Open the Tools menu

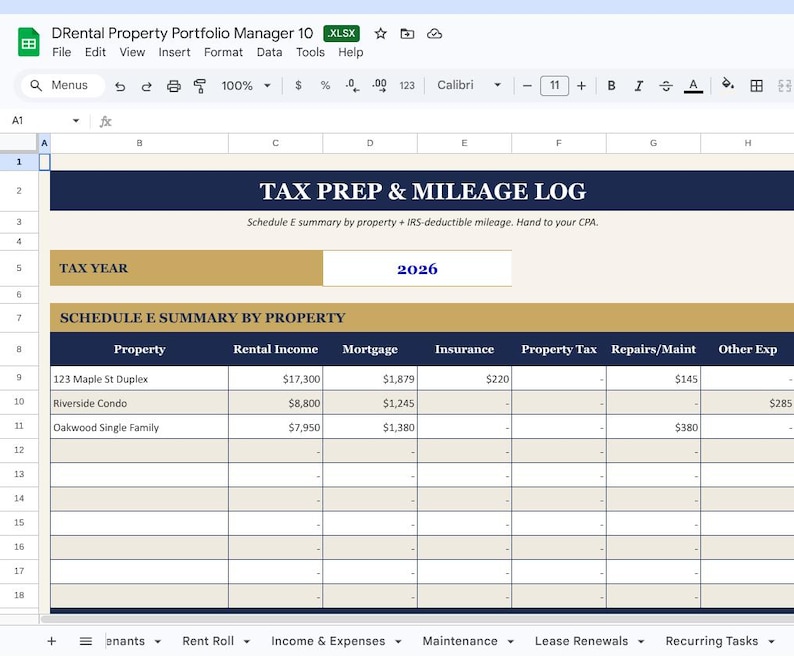(310, 52)
